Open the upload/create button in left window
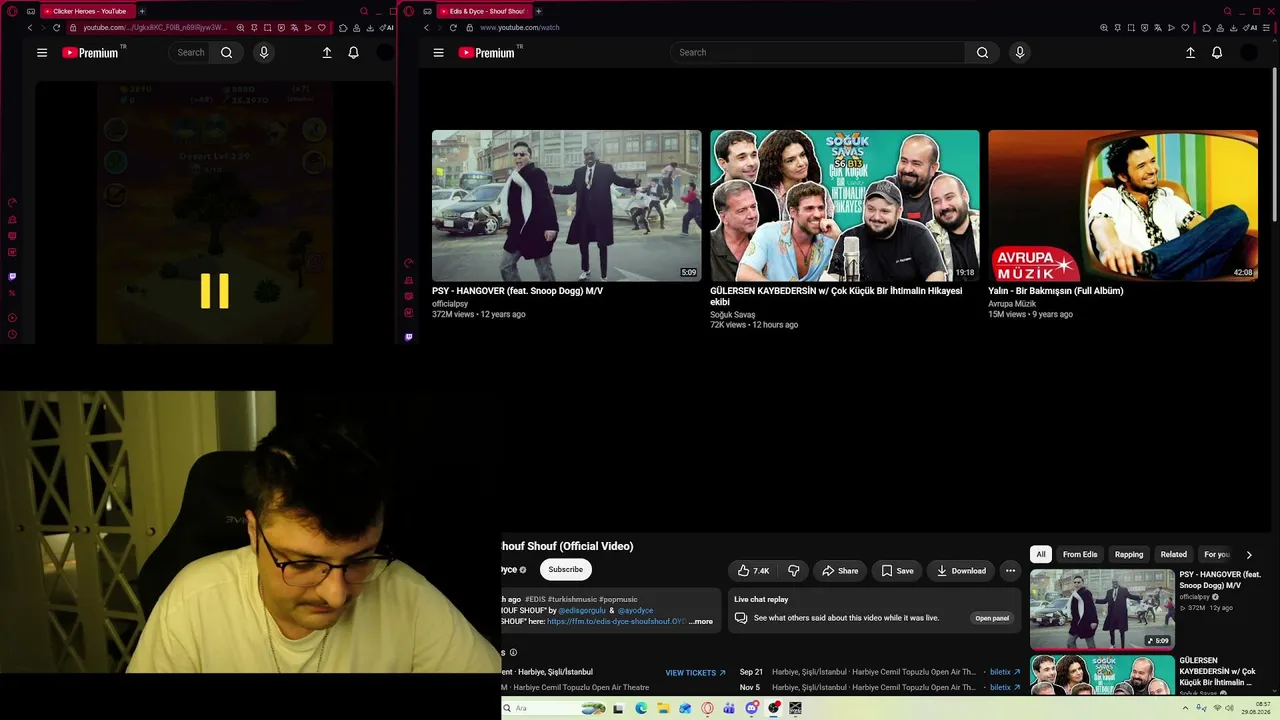Image resolution: width=1280 pixels, height=720 pixels. [327, 53]
